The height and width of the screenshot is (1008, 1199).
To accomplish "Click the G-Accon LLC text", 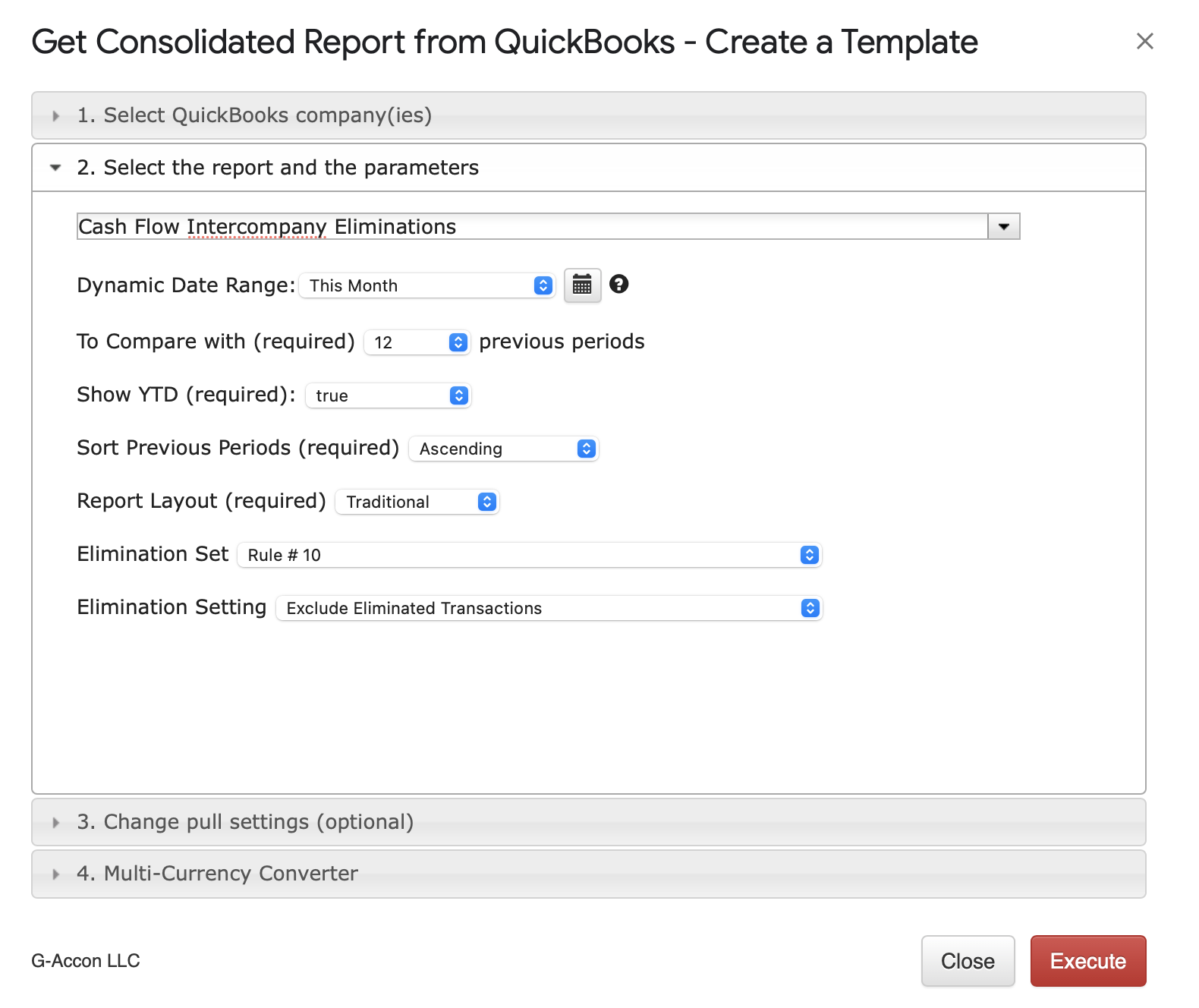I will [86, 961].
